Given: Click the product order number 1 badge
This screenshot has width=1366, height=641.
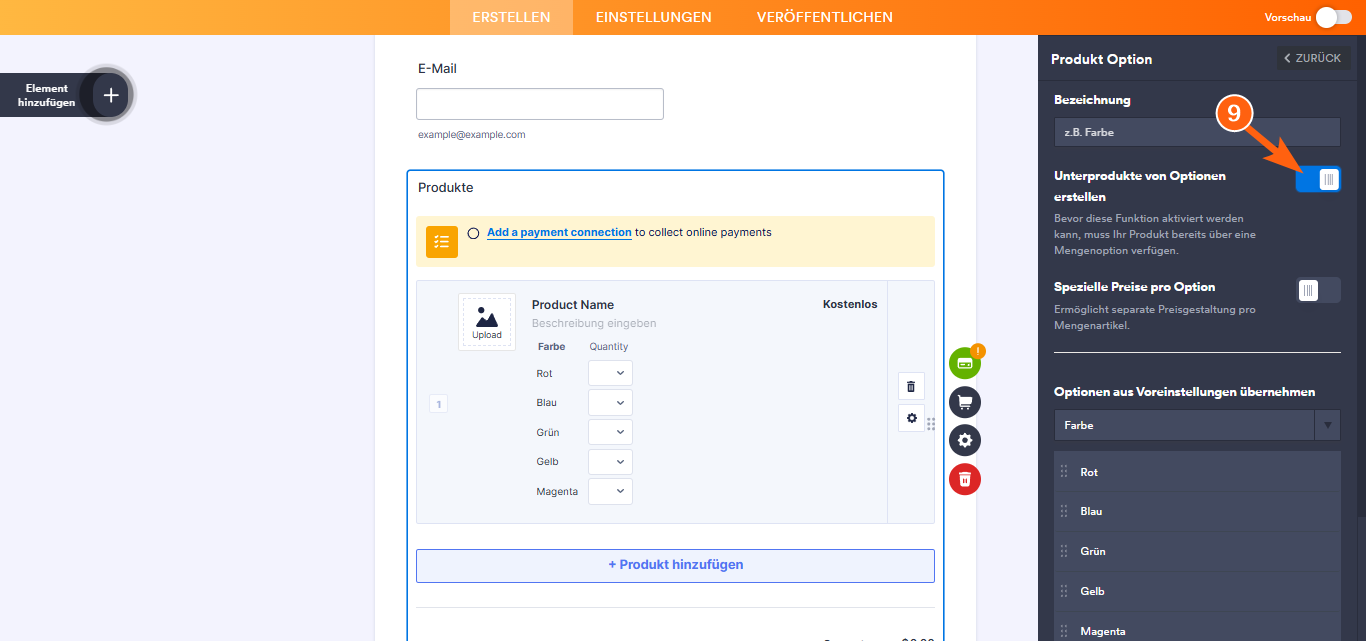Looking at the screenshot, I should click(x=438, y=404).
